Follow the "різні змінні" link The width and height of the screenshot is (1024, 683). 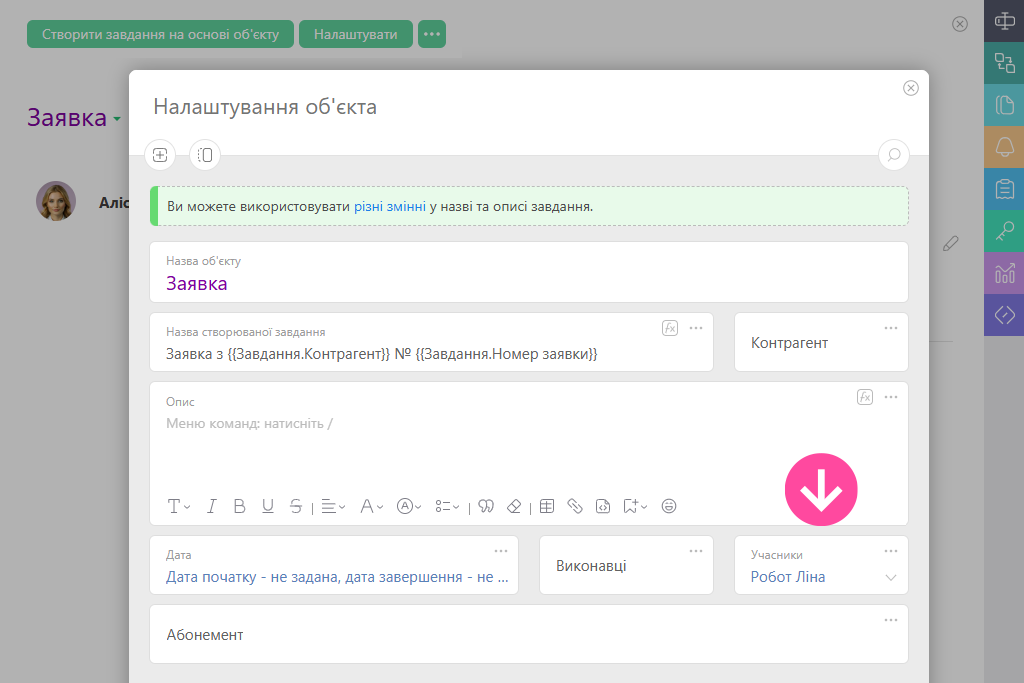pos(390,207)
